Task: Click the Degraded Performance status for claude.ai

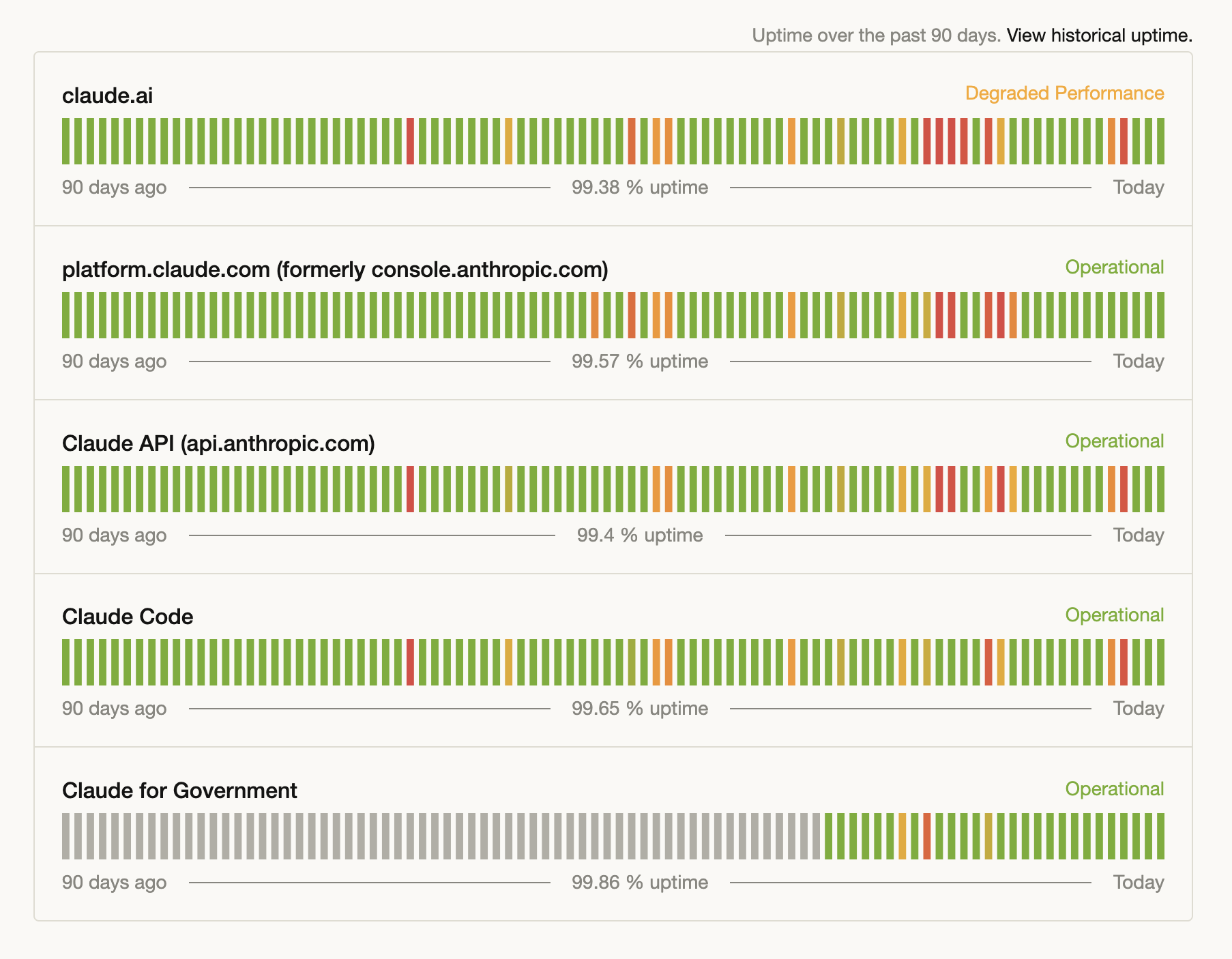Action: [1064, 93]
